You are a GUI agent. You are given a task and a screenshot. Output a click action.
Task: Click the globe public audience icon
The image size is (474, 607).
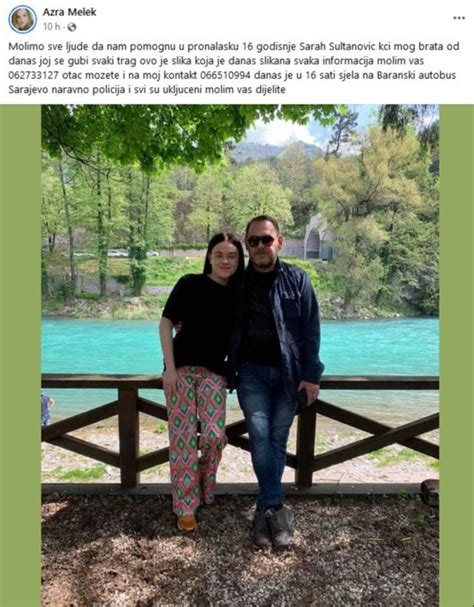point(72,27)
